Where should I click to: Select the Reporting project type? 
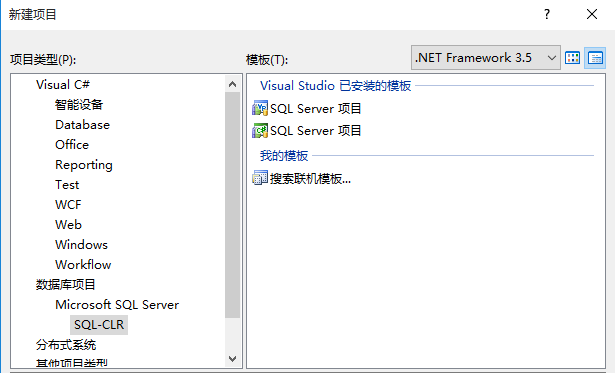point(84,165)
